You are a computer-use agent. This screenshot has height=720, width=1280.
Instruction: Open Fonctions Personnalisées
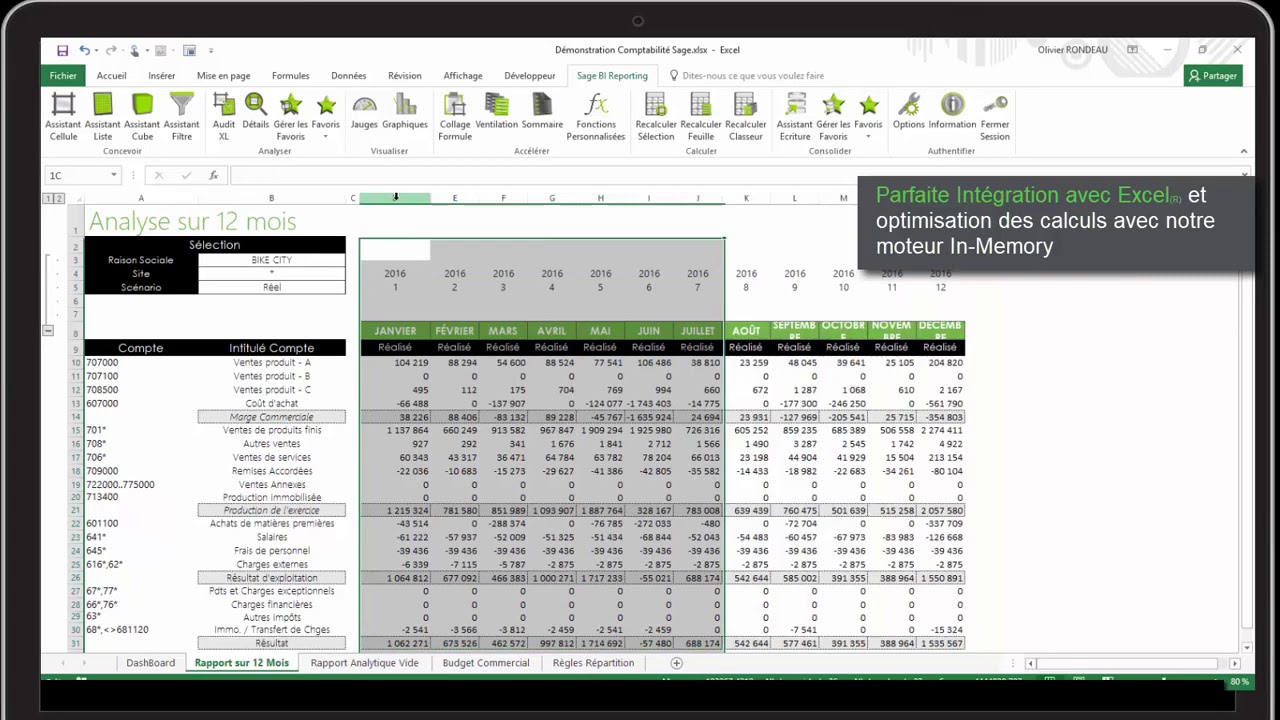point(596,116)
